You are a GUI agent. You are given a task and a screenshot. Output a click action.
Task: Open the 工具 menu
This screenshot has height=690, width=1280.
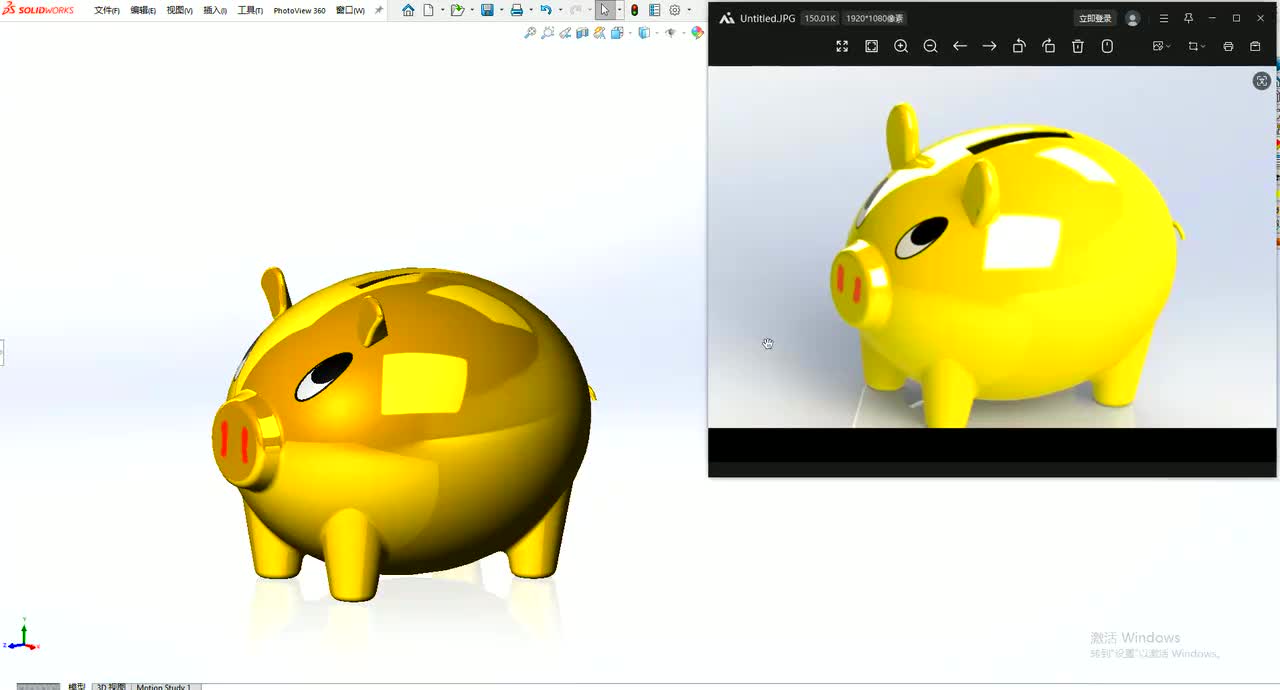click(250, 10)
